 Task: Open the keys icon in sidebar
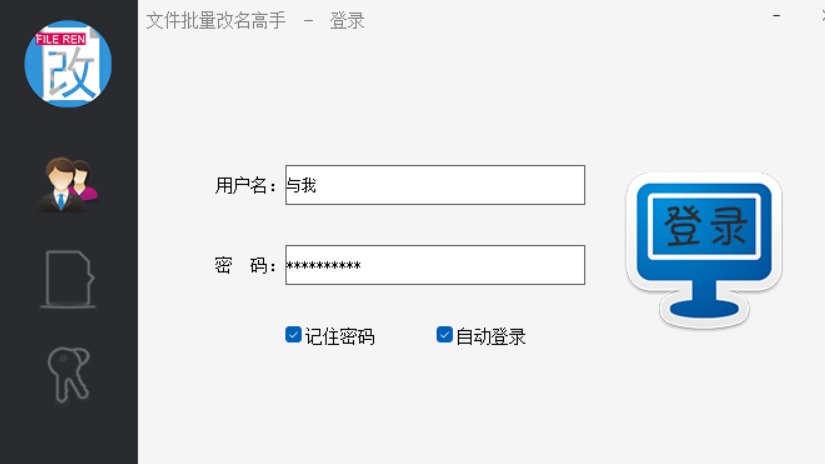(69, 375)
